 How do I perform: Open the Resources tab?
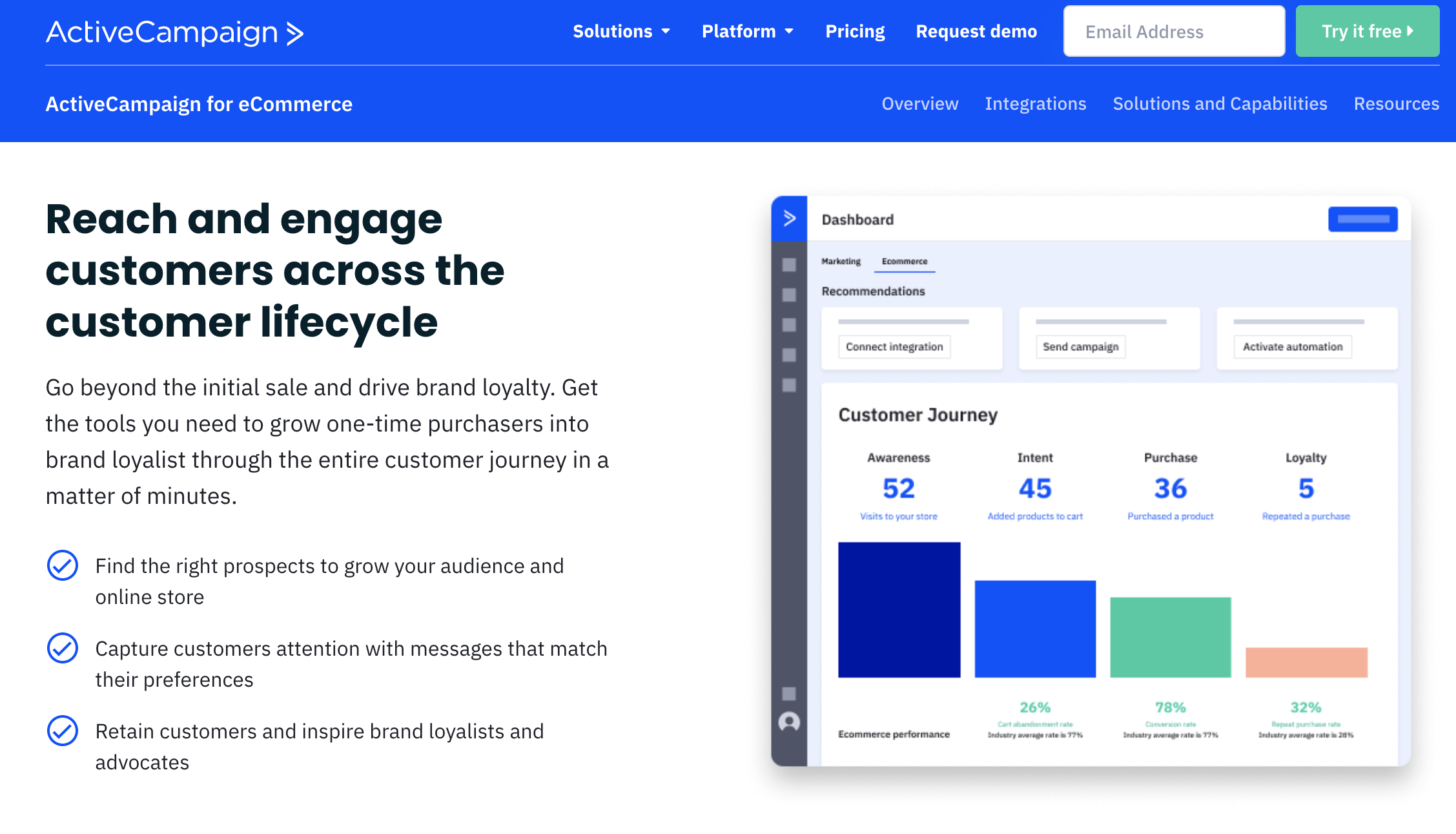click(x=1397, y=104)
